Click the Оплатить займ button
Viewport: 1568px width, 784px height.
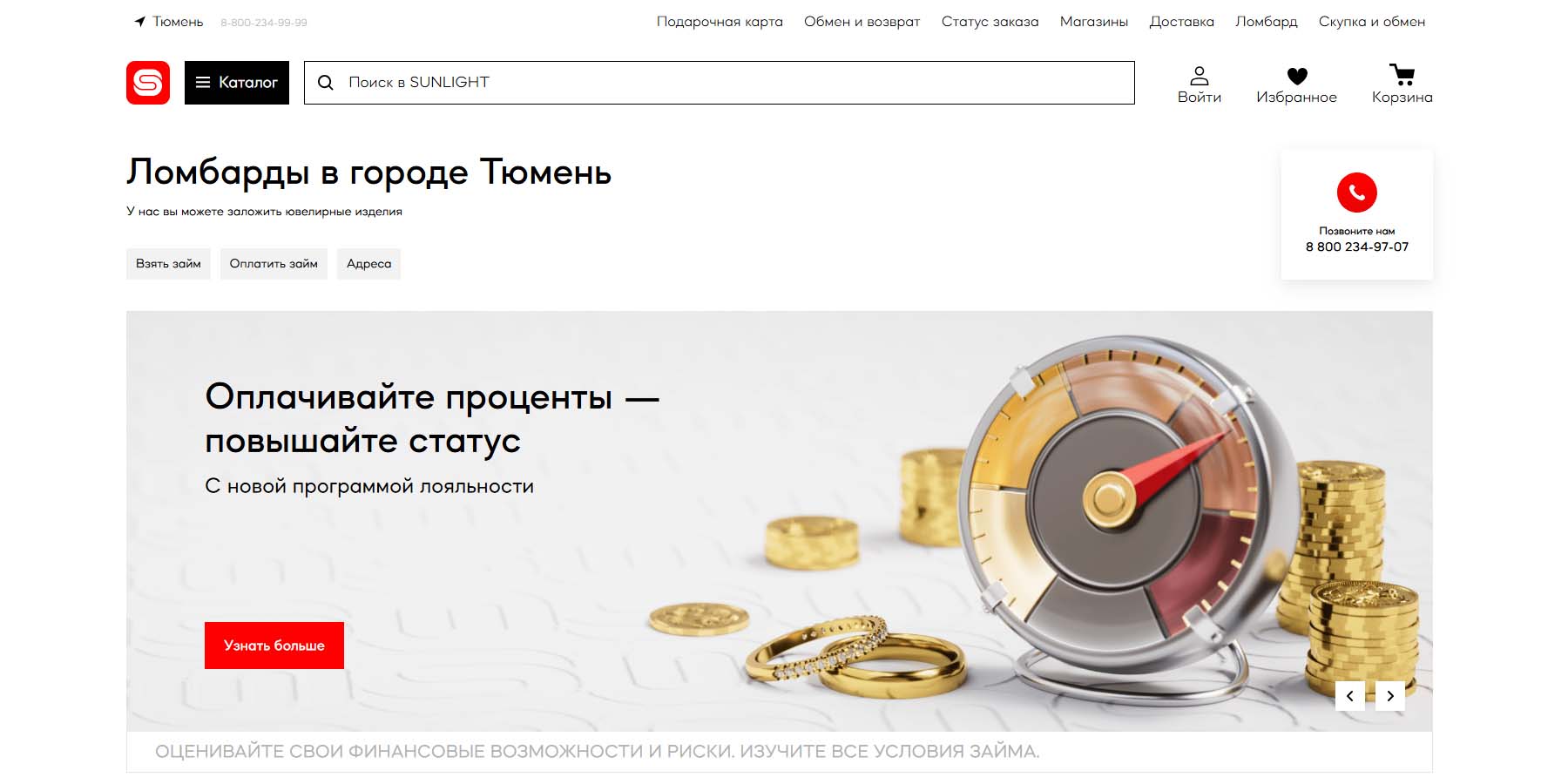click(274, 264)
